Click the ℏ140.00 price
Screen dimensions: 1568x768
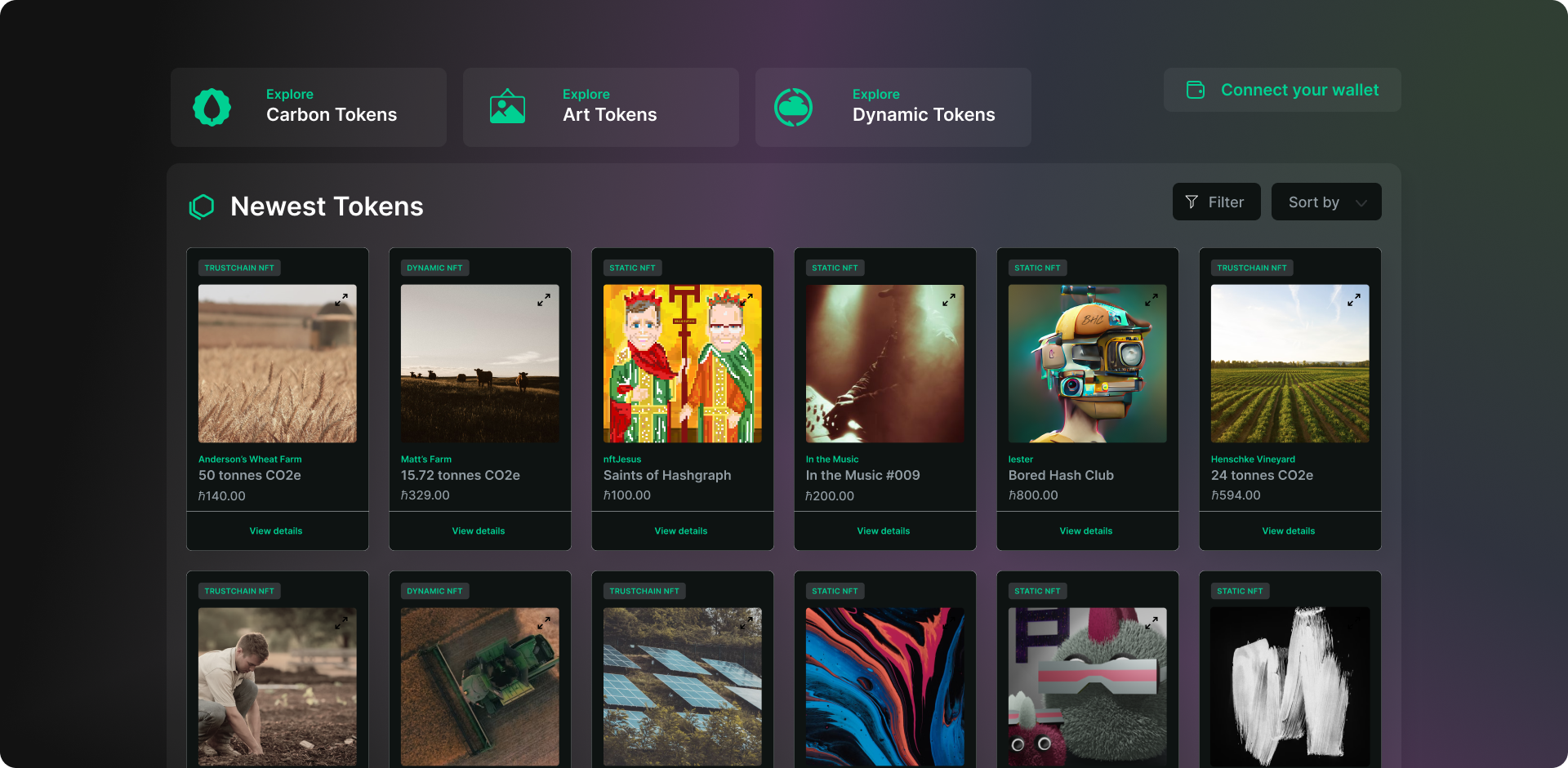coord(222,495)
